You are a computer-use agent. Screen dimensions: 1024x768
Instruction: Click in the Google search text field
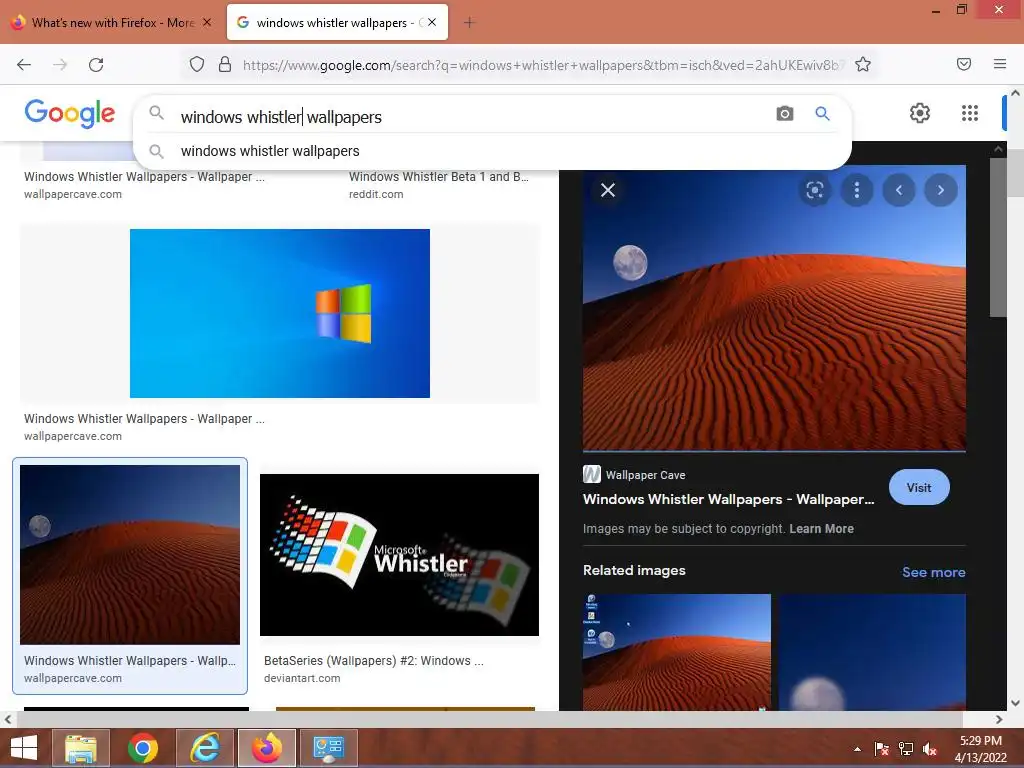(x=470, y=117)
